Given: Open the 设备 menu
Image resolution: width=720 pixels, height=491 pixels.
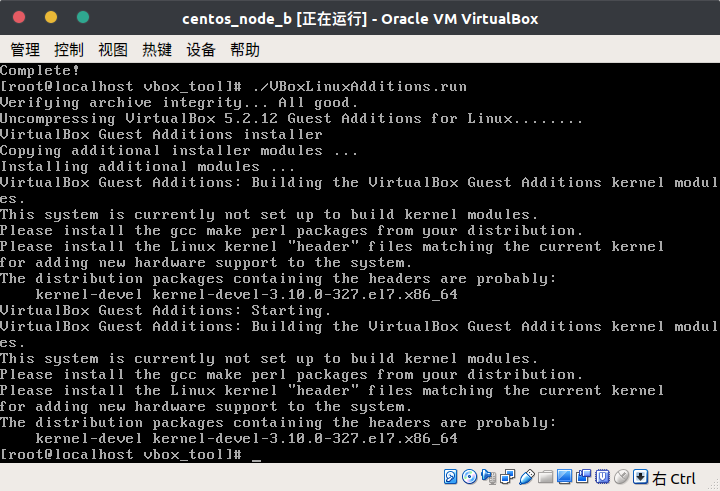Looking at the screenshot, I should [201, 50].
